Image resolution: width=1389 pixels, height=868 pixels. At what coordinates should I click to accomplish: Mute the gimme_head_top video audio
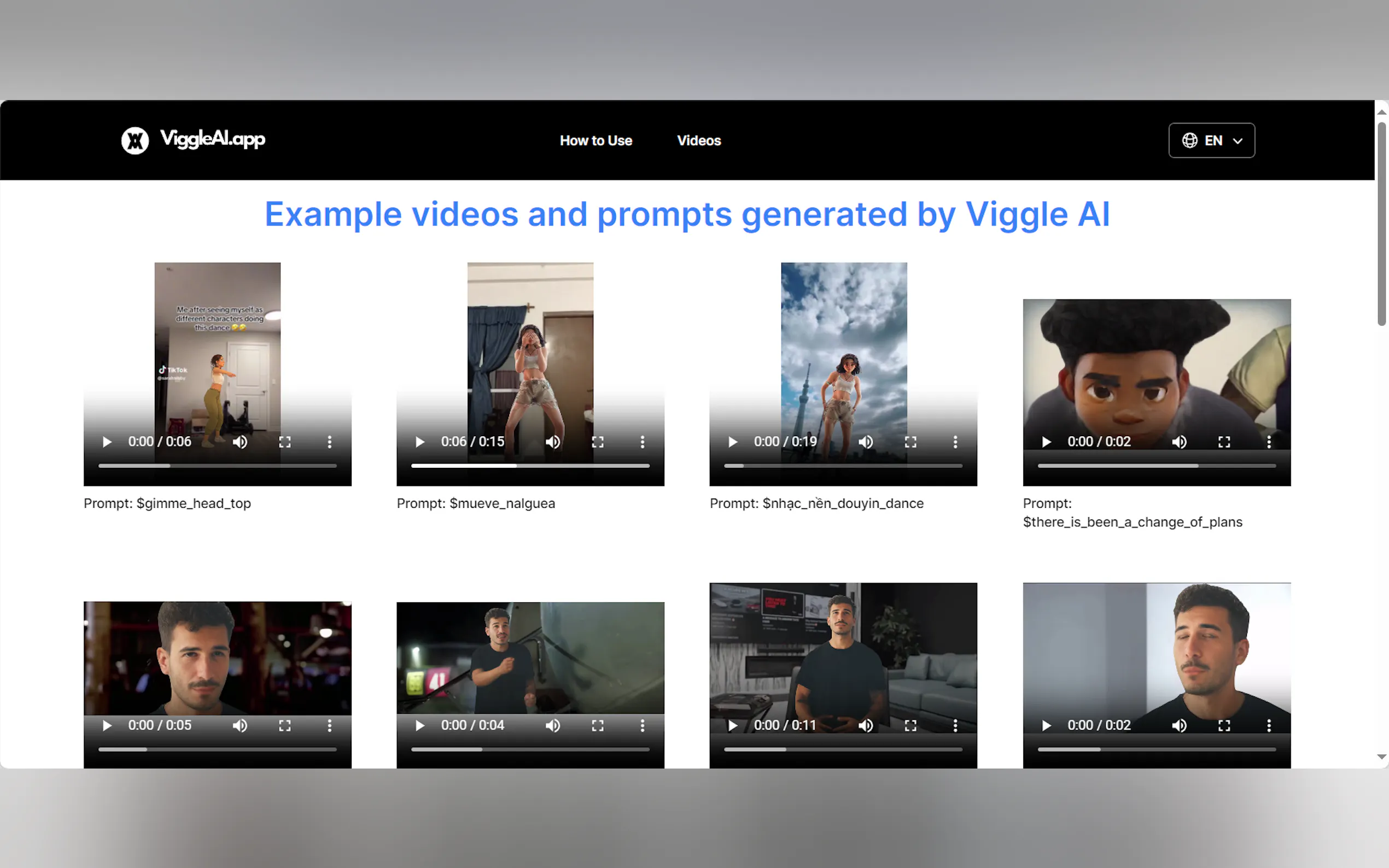point(240,442)
